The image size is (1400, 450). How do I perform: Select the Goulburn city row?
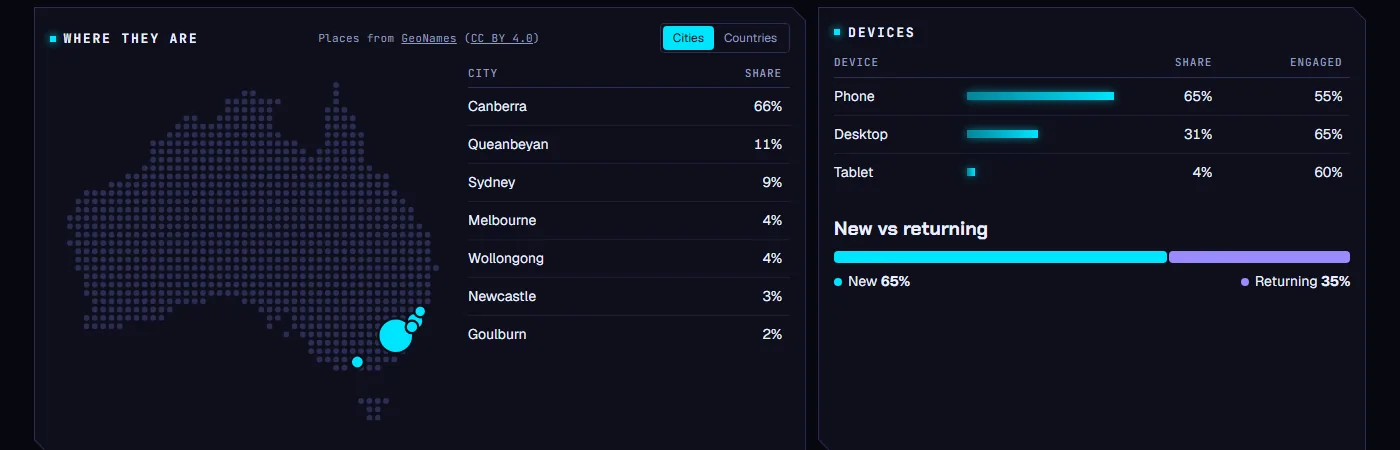[x=628, y=334]
